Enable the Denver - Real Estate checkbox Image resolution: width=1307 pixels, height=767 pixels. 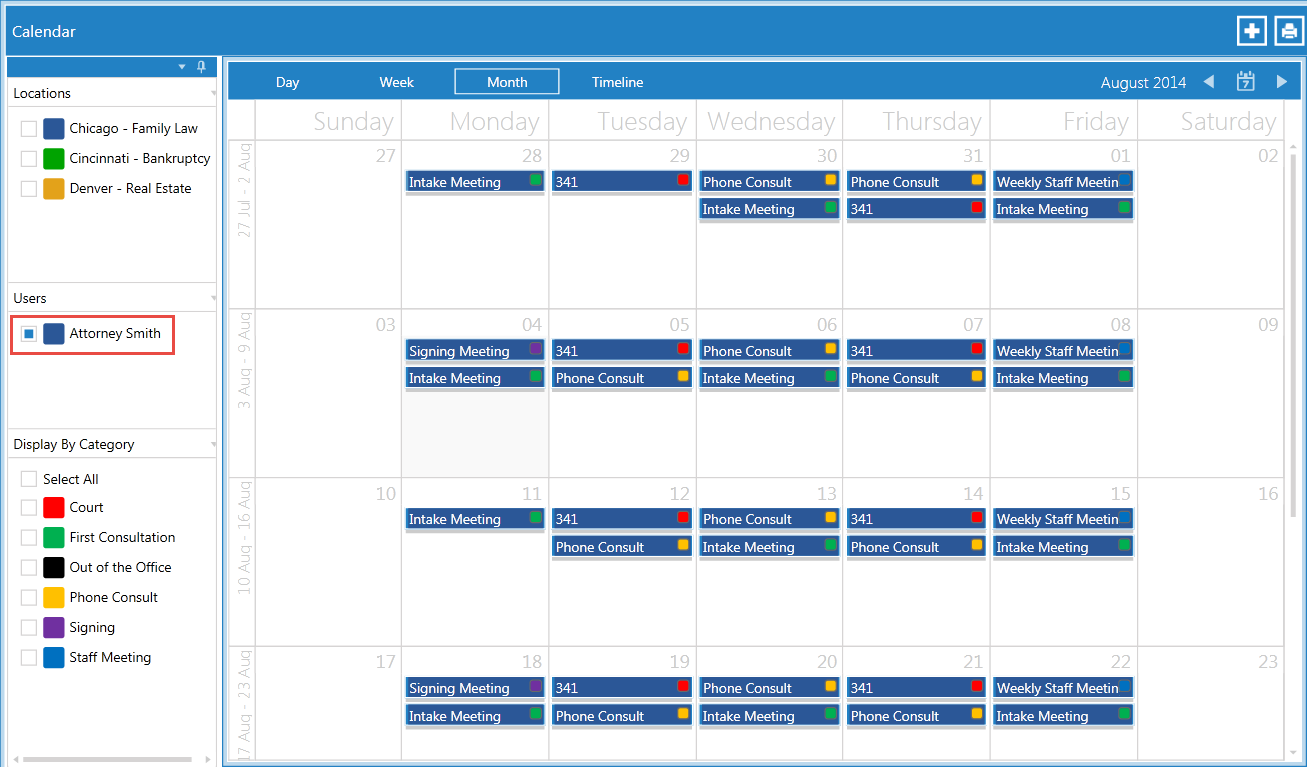coord(28,188)
